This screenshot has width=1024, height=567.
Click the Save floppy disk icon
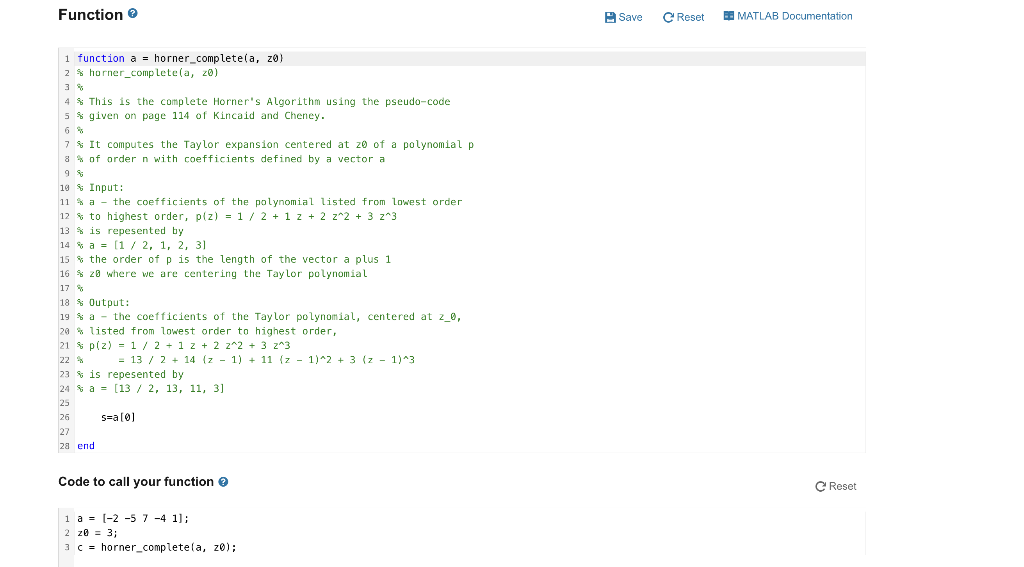[610, 18]
